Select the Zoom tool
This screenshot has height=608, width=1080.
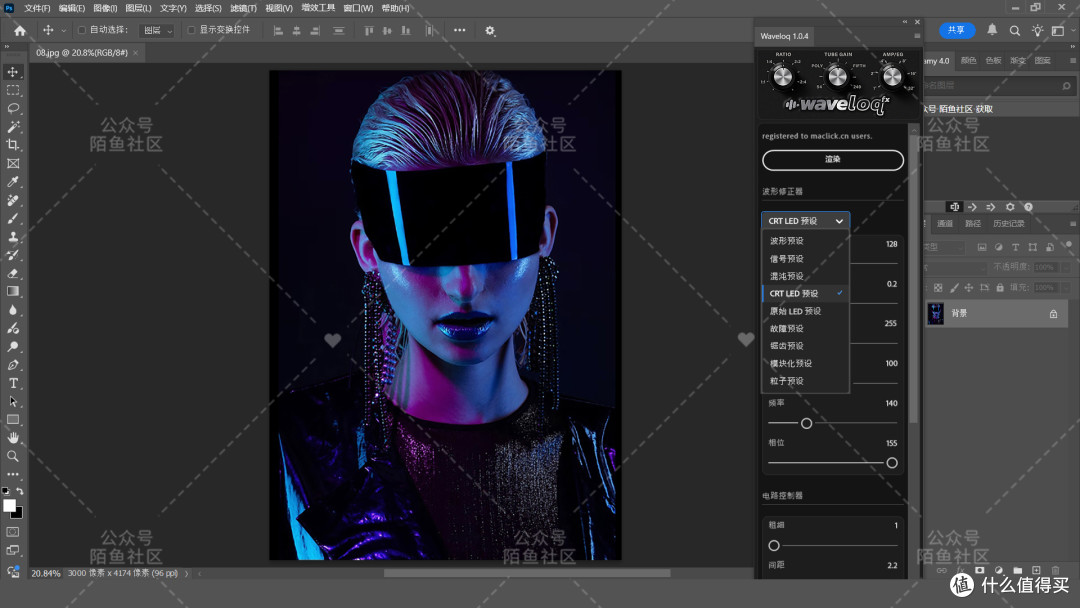[x=13, y=456]
